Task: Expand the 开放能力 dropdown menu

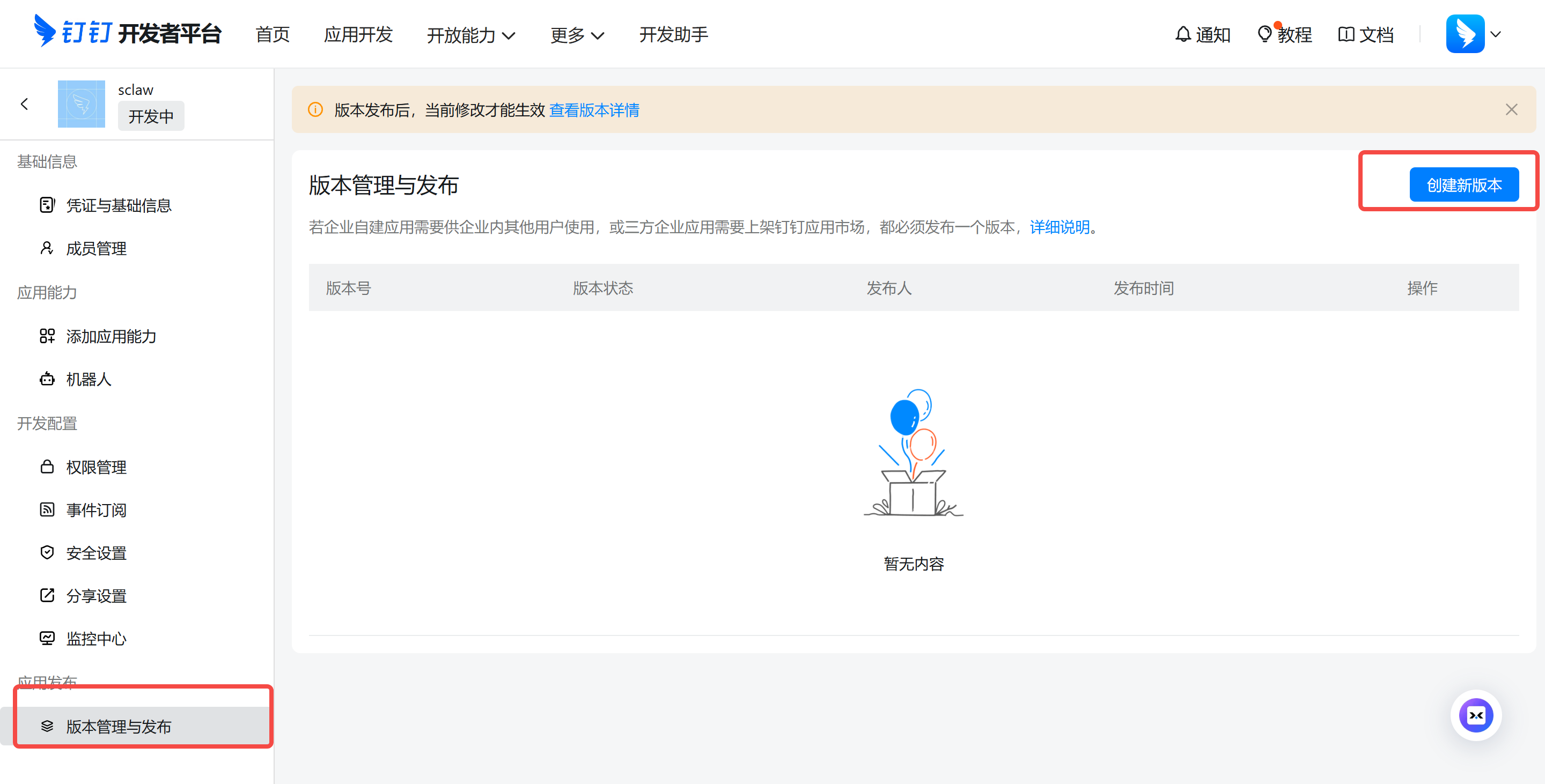Action: [x=471, y=35]
